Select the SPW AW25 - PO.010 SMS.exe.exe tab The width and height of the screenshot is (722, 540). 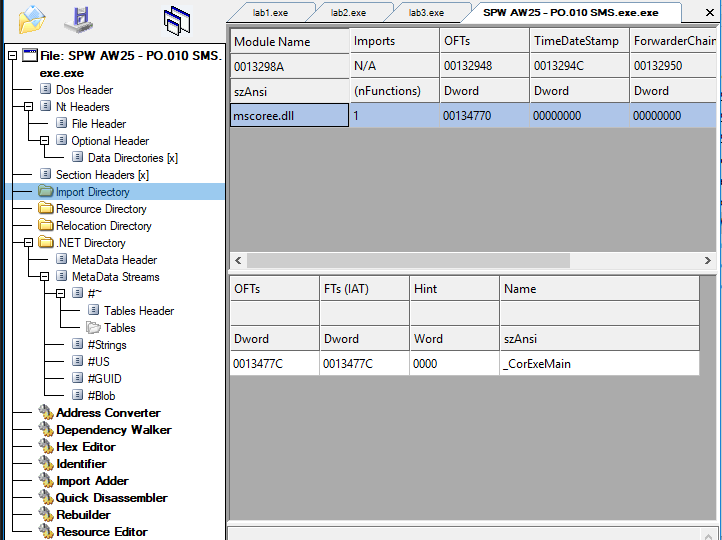pyautogui.click(x=571, y=12)
